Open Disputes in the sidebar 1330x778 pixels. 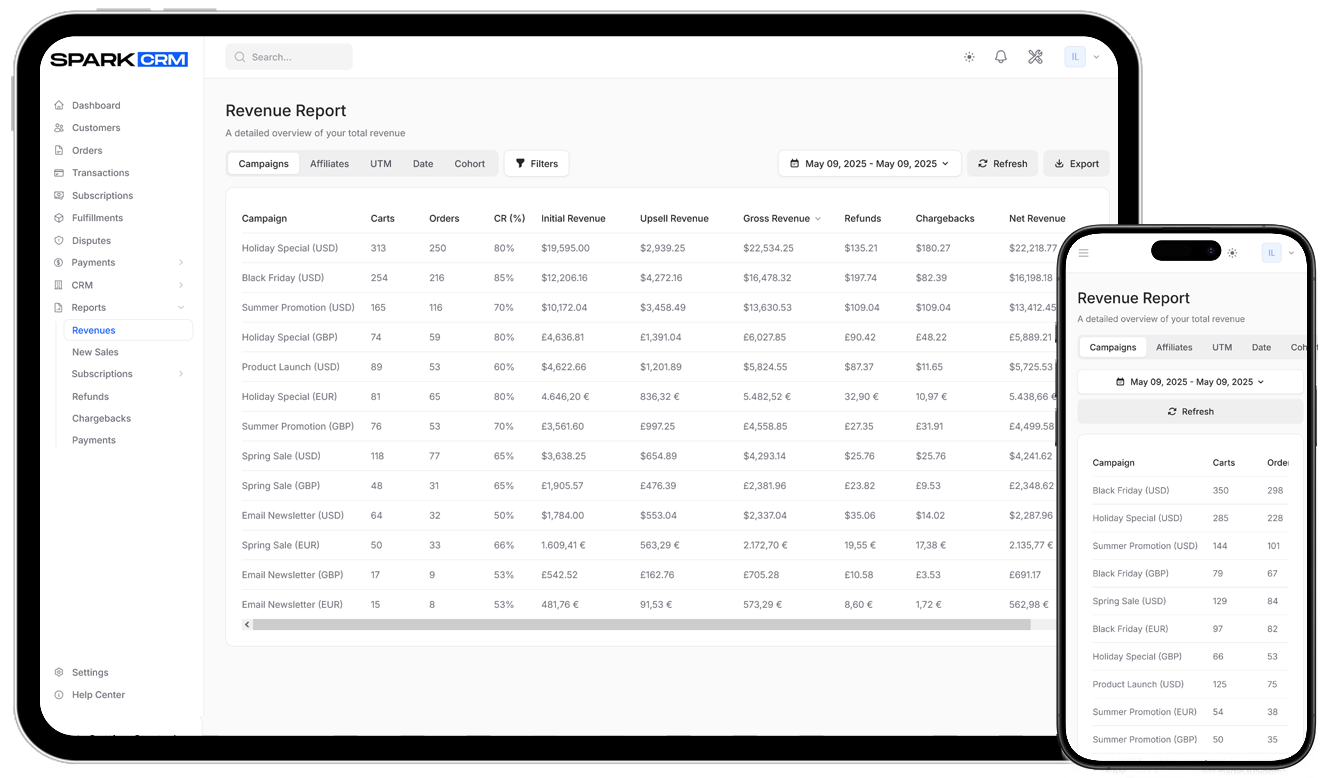pyautogui.click(x=91, y=240)
